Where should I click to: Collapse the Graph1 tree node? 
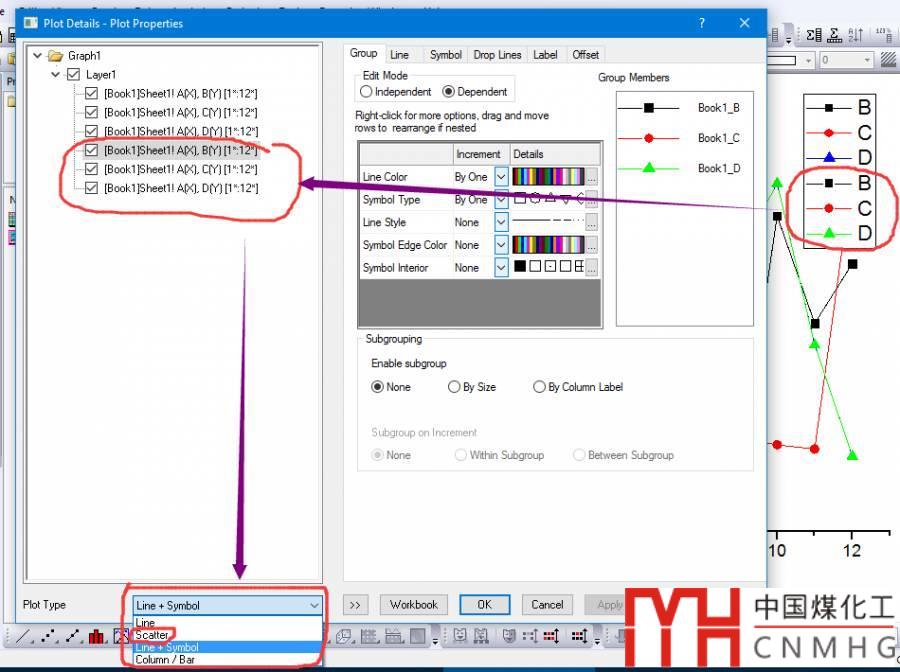click(x=38, y=56)
